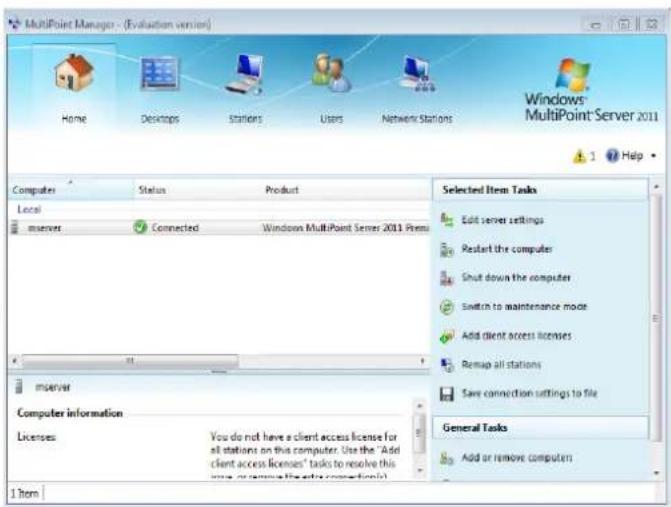Switch to the Stations tab label
Screen dimensions: 671x507
(245, 119)
